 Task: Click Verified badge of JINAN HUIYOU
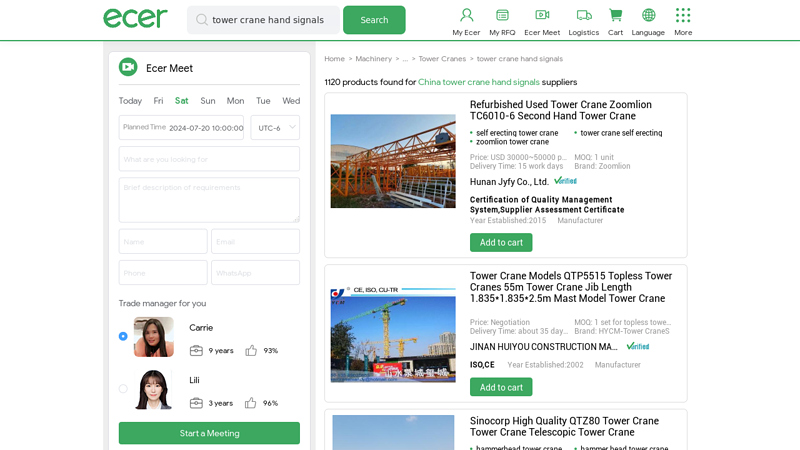(638, 346)
